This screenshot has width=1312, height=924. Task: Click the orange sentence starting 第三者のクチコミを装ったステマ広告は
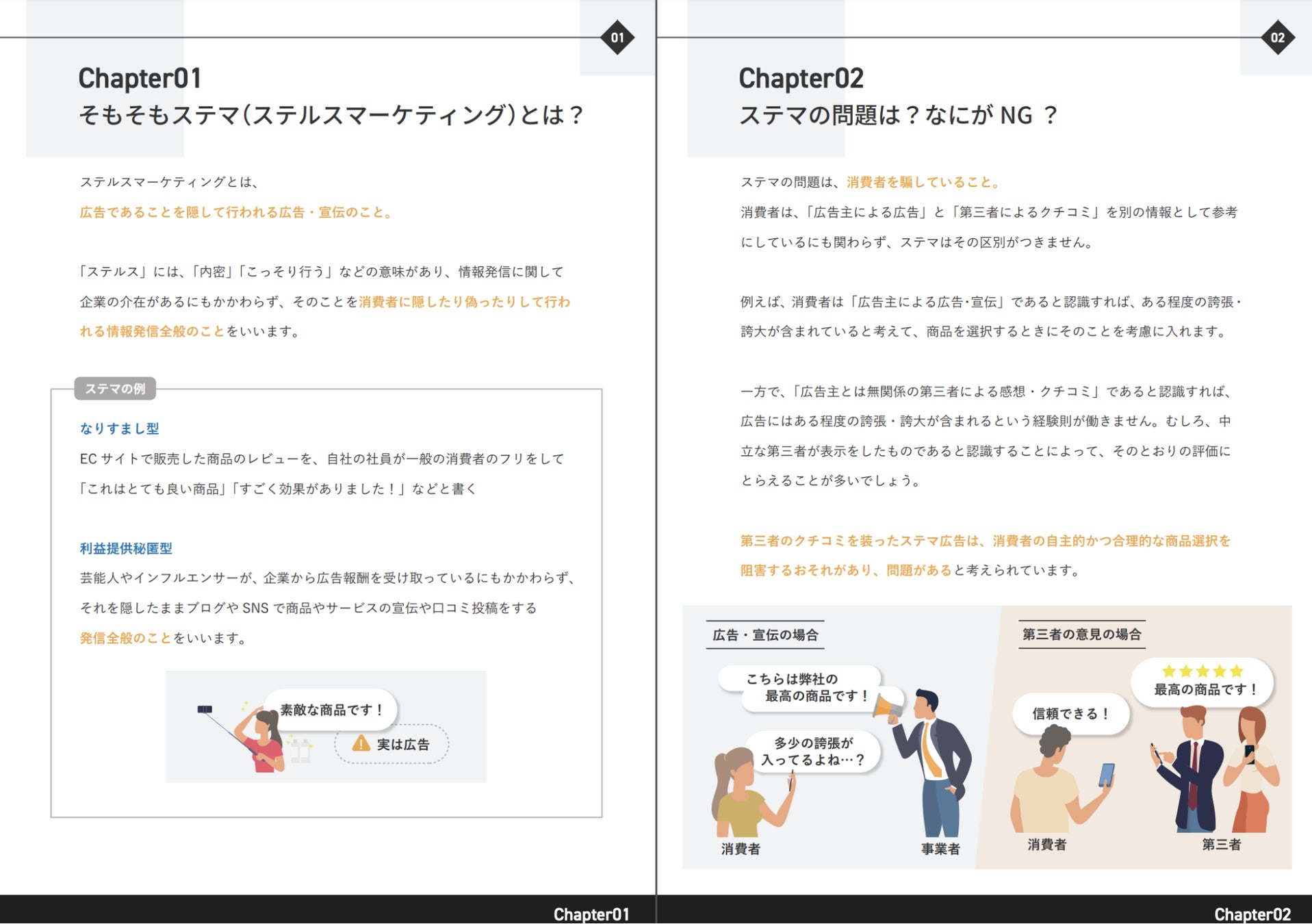click(986, 555)
